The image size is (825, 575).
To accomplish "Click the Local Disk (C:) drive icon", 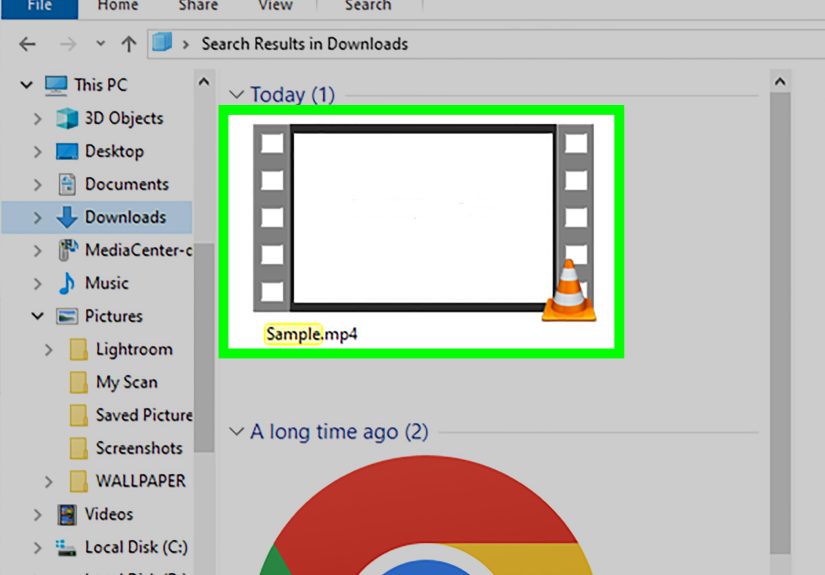I will (x=66, y=548).
